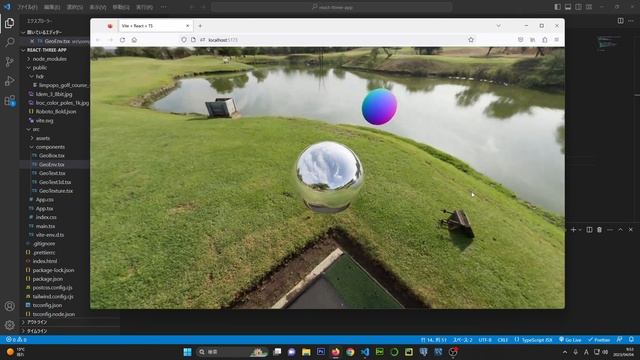The width and height of the screenshot is (640, 360).
Task: Add a new terminal in panel
Action: 573,230
